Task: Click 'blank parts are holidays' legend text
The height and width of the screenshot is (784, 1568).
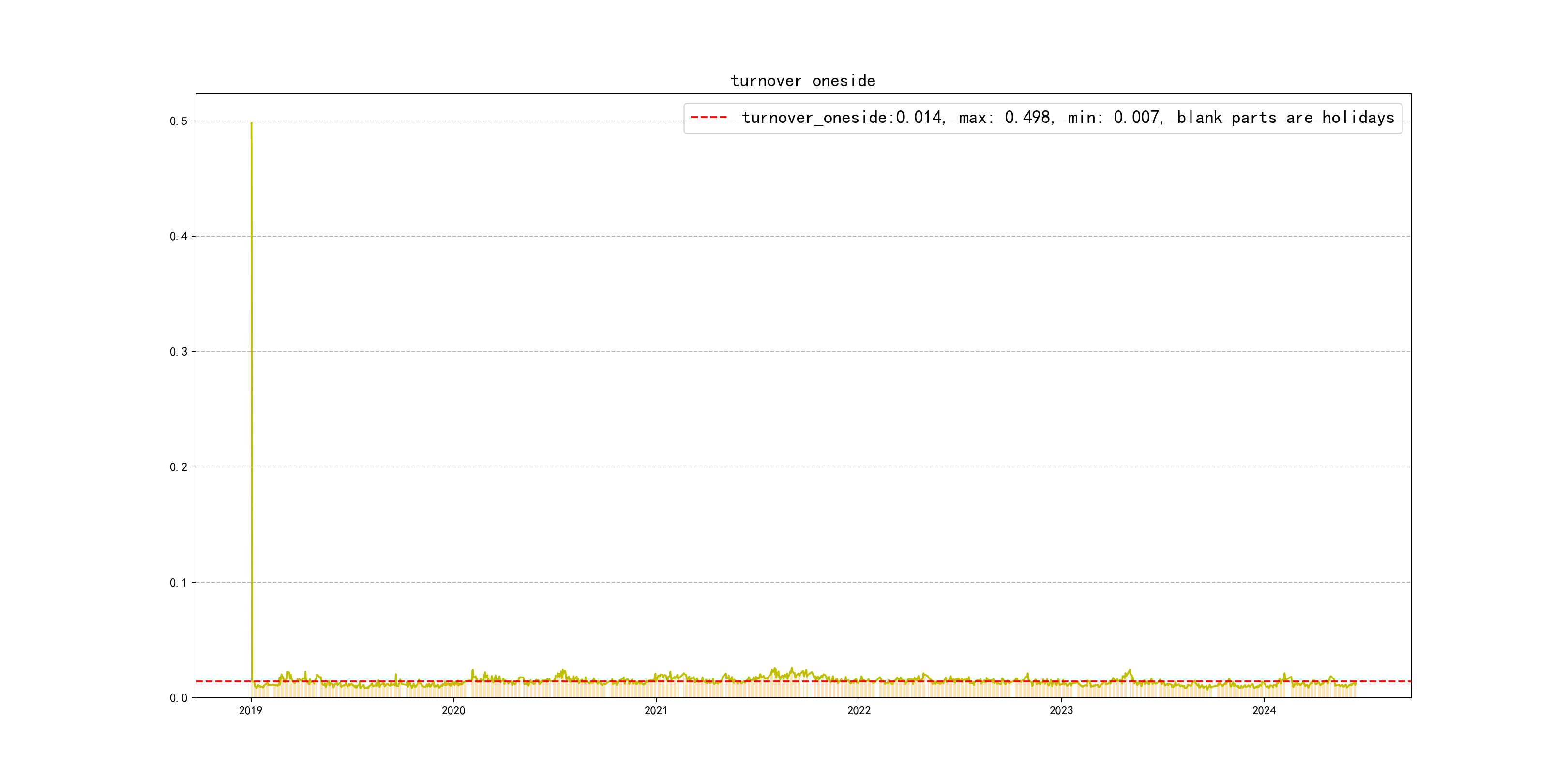Action: [1285, 118]
